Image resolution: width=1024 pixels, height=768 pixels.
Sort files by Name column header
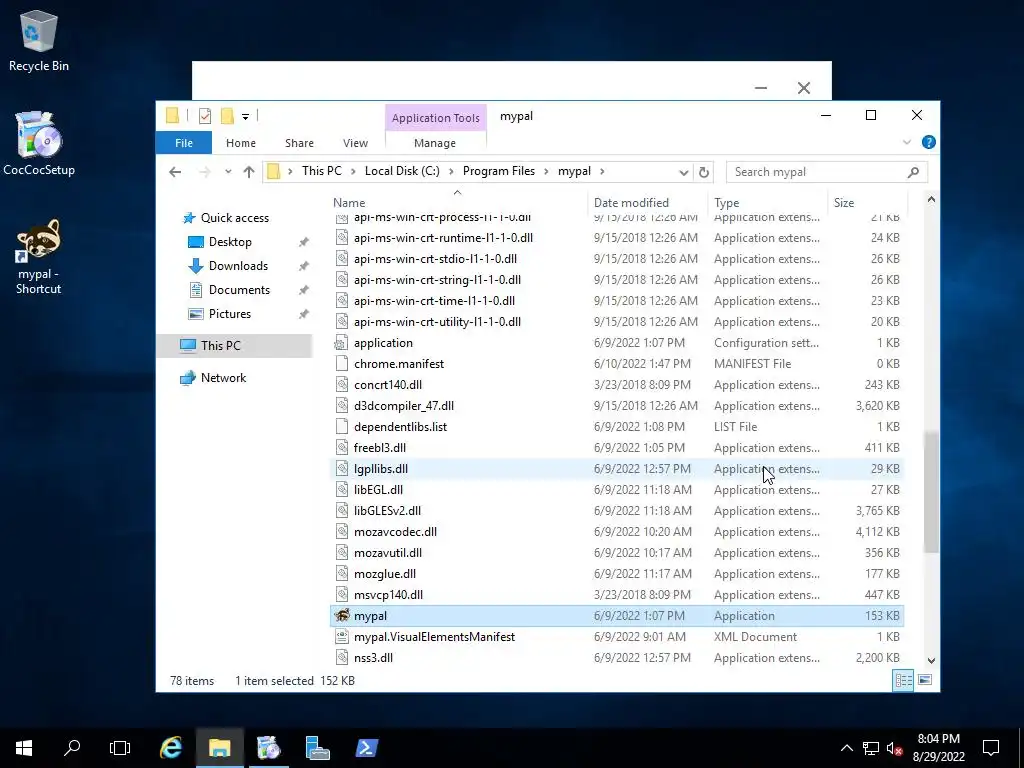(x=457, y=202)
